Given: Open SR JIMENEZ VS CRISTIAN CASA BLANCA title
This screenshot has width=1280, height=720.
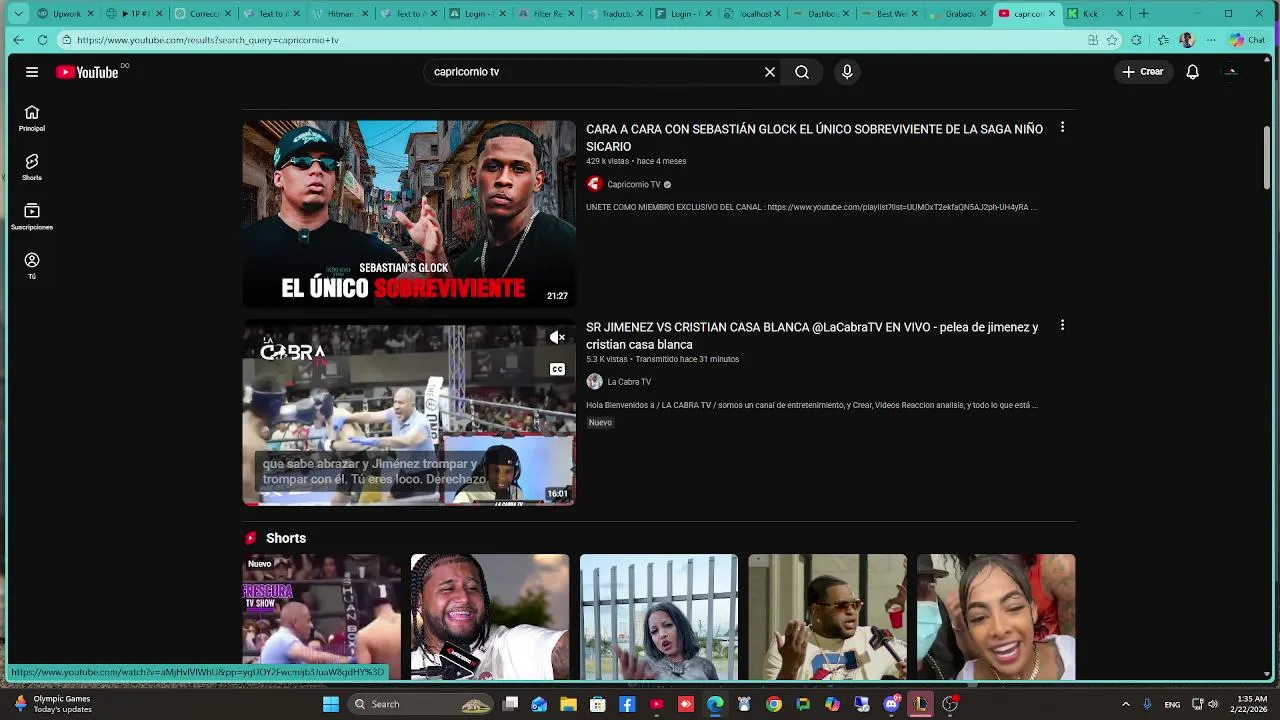Looking at the screenshot, I should pyautogui.click(x=812, y=336).
